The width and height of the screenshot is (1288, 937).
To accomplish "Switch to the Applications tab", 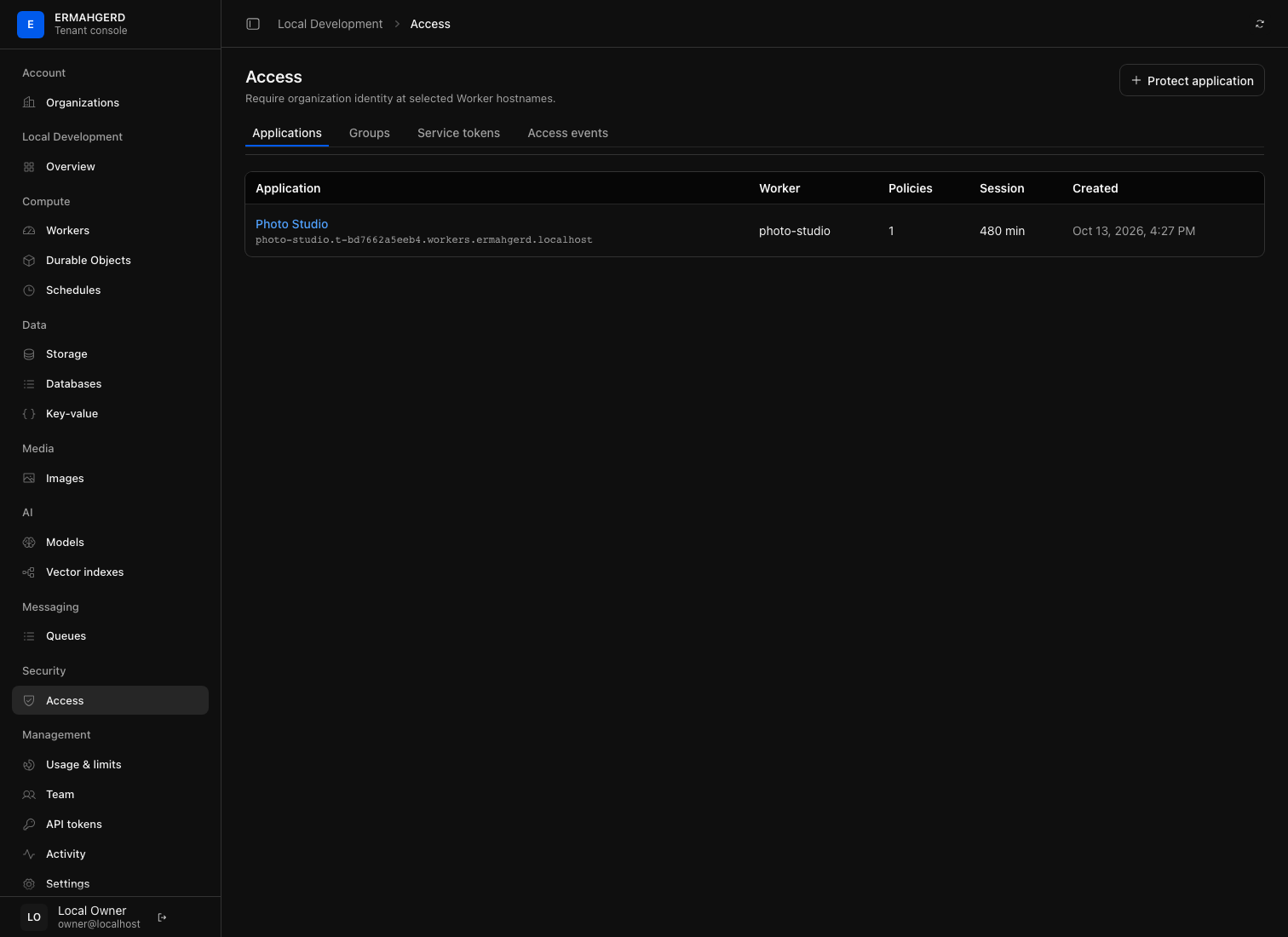I will [x=287, y=133].
